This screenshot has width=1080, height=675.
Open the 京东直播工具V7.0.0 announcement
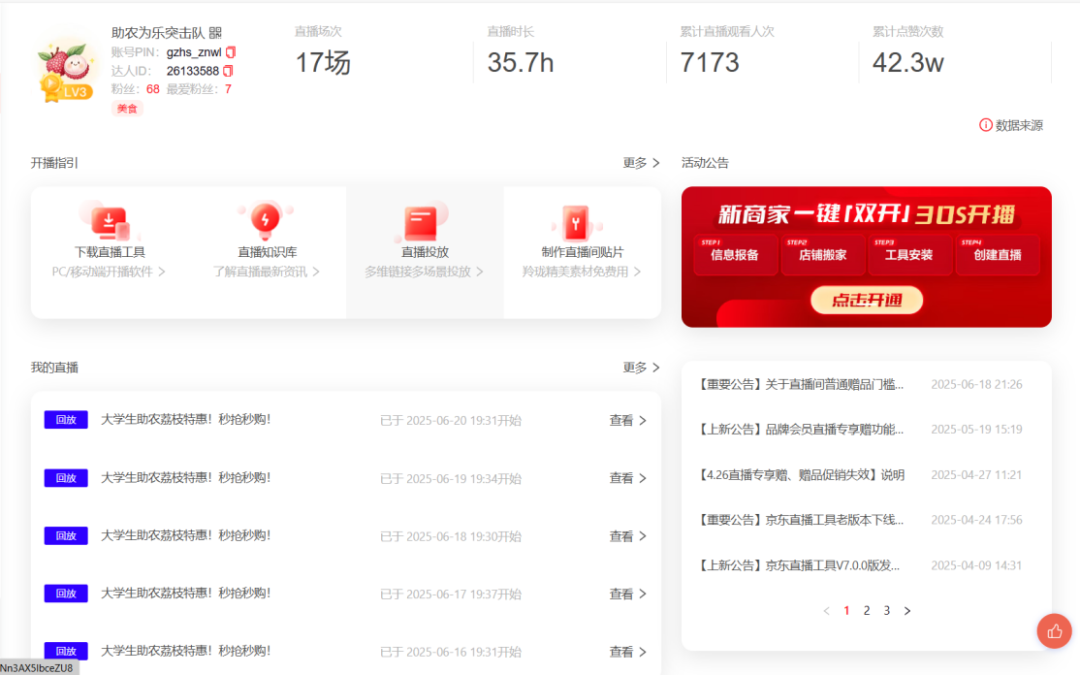click(801, 565)
